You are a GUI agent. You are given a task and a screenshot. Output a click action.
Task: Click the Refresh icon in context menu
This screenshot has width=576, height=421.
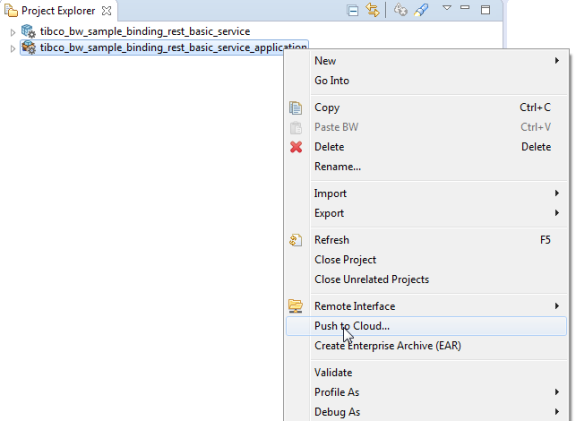[296, 240]
